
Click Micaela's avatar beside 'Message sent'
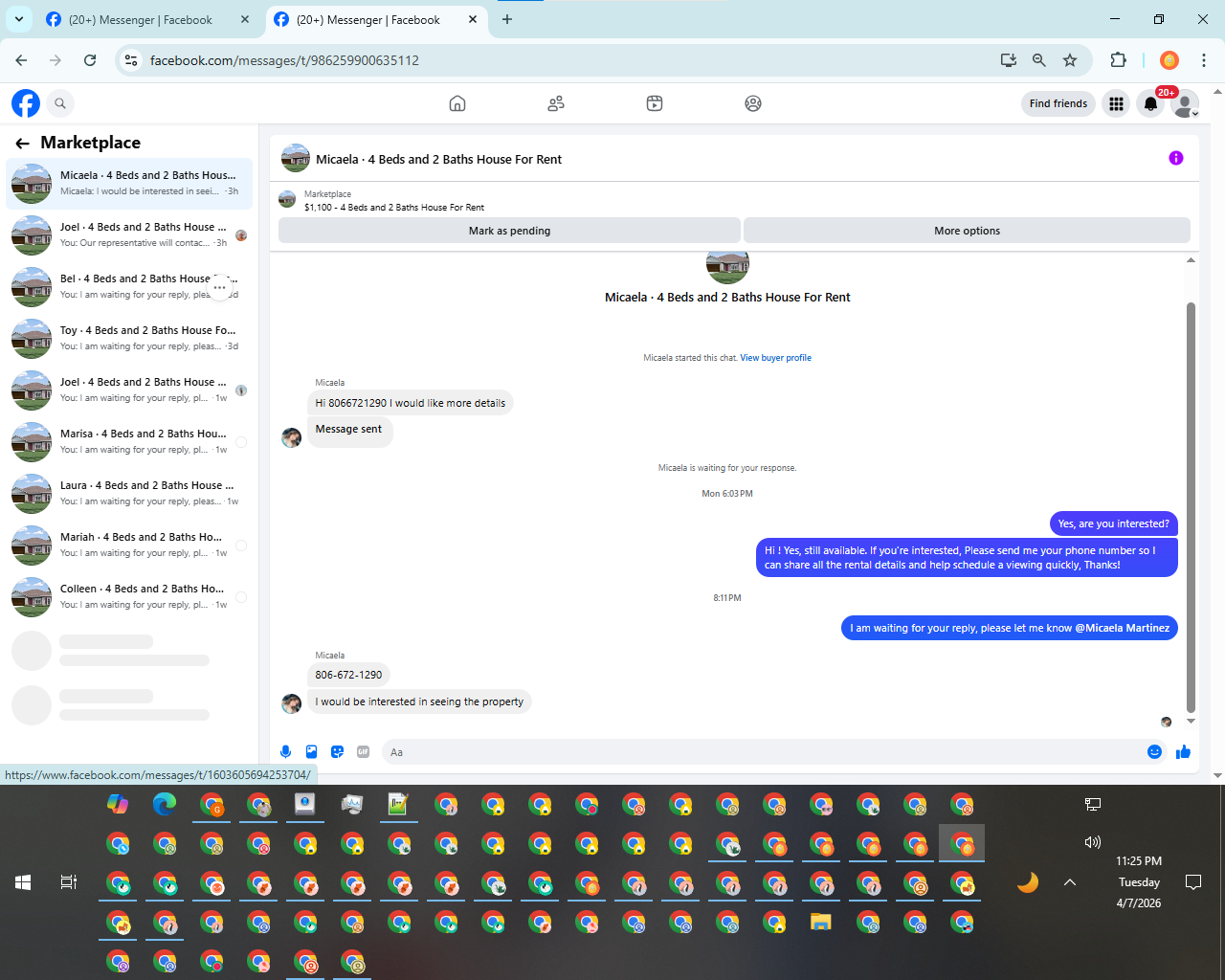(x=292, y=437)
